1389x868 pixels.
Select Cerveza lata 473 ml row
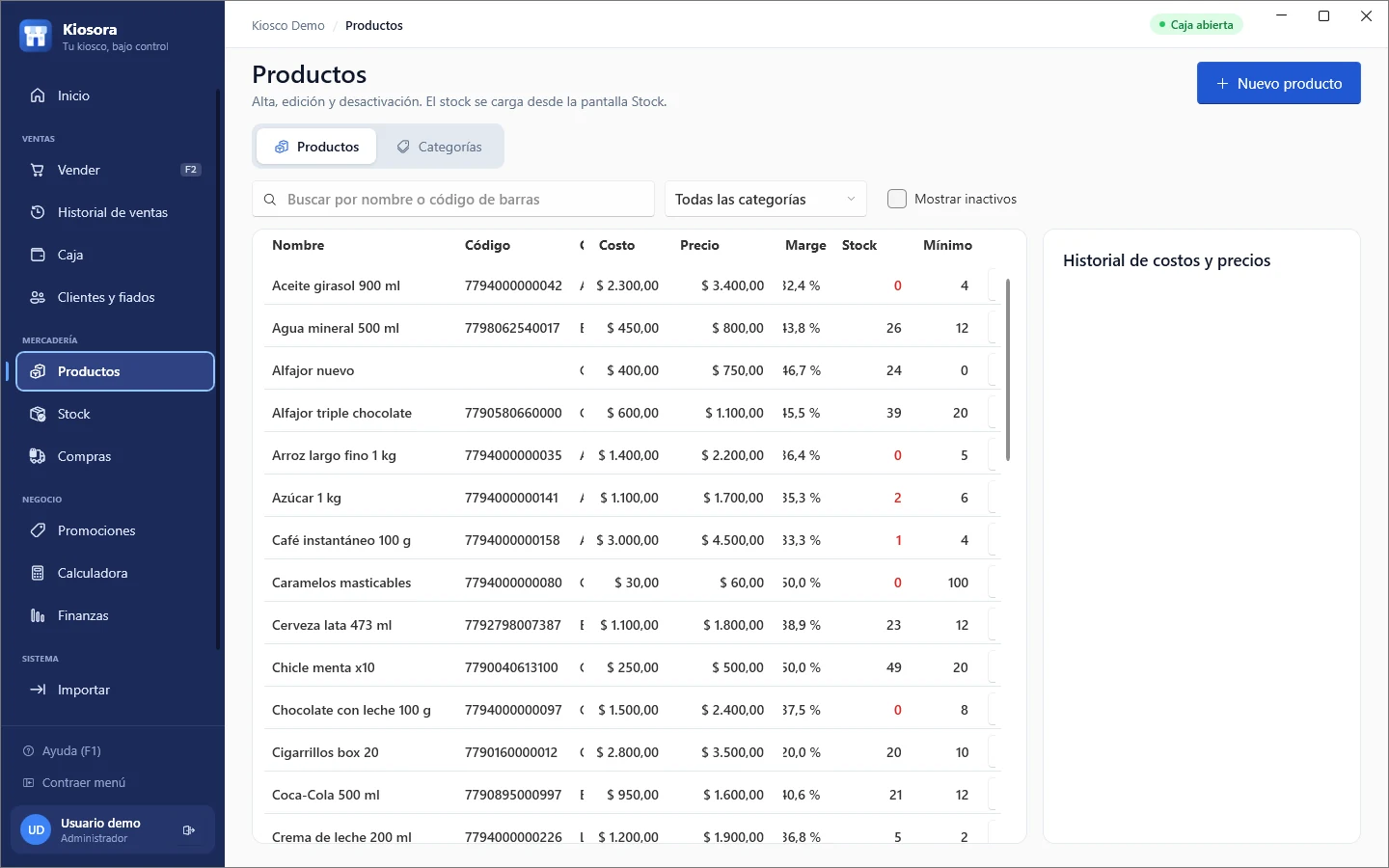[x=632, y=625]
